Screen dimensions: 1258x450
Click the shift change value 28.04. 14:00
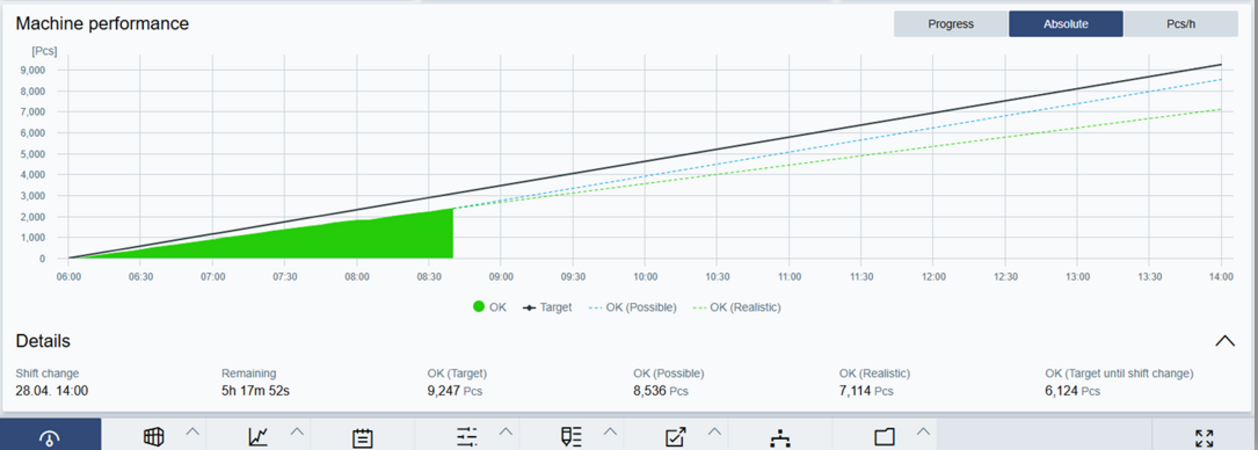coord(52,391)
